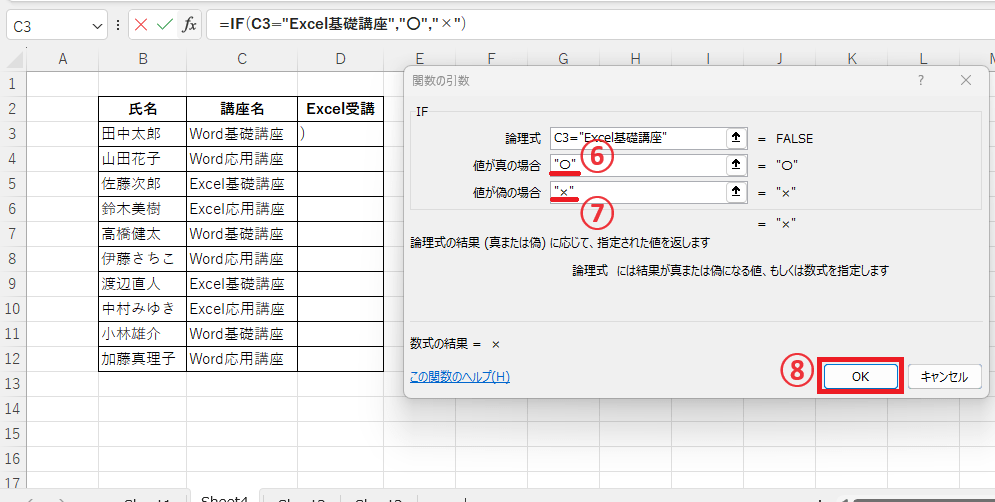
Task: Click the dialog help question mark
Action: coord(921,81)
